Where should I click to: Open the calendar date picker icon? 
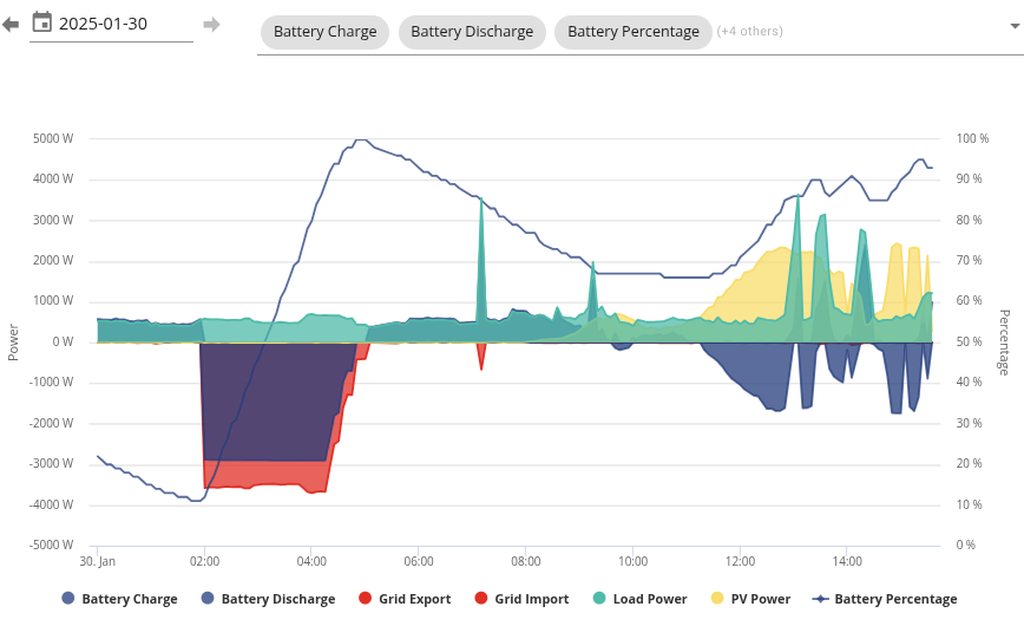click(x=42, y=22)
